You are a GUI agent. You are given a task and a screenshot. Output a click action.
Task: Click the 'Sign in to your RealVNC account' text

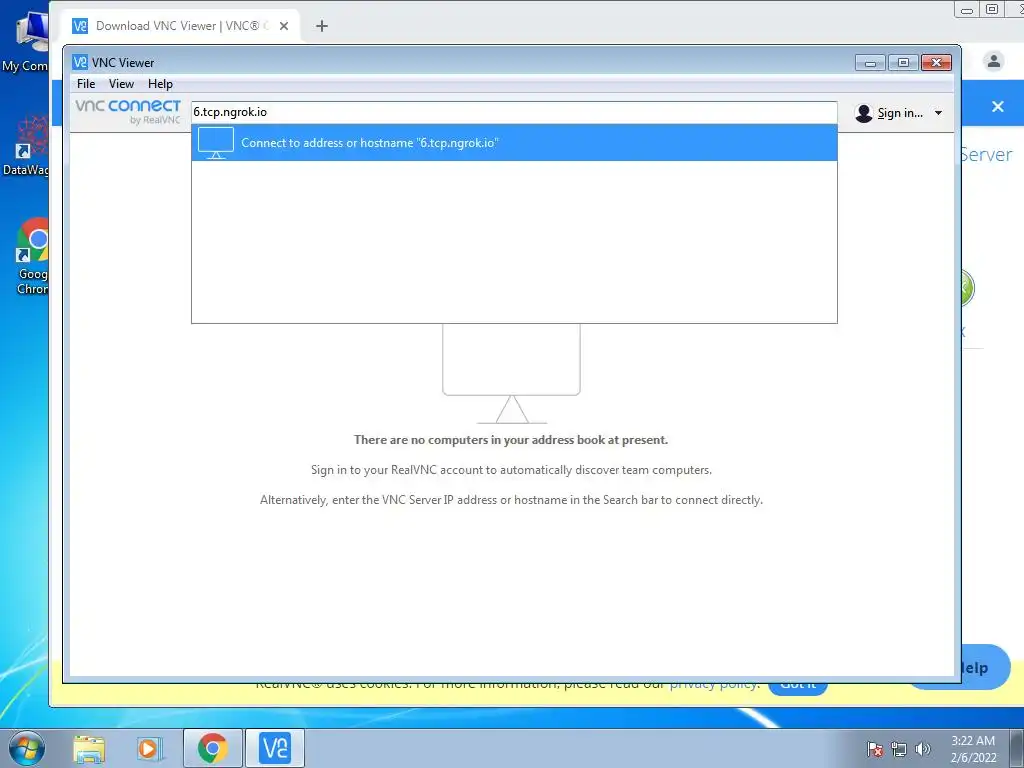click(511, 470)
